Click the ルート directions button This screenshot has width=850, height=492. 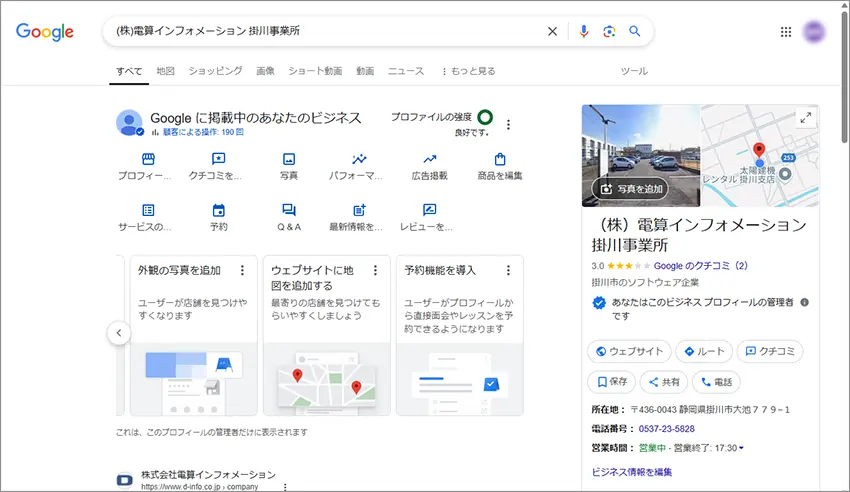tap(704, 351)
